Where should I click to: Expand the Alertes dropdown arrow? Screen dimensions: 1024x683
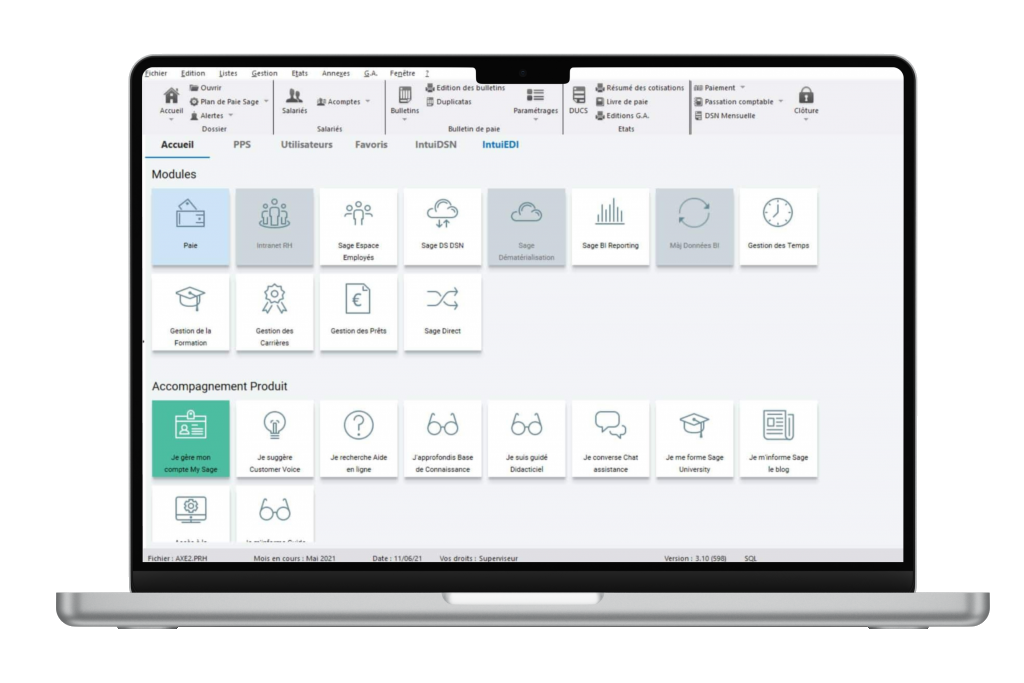click(231, 116)
